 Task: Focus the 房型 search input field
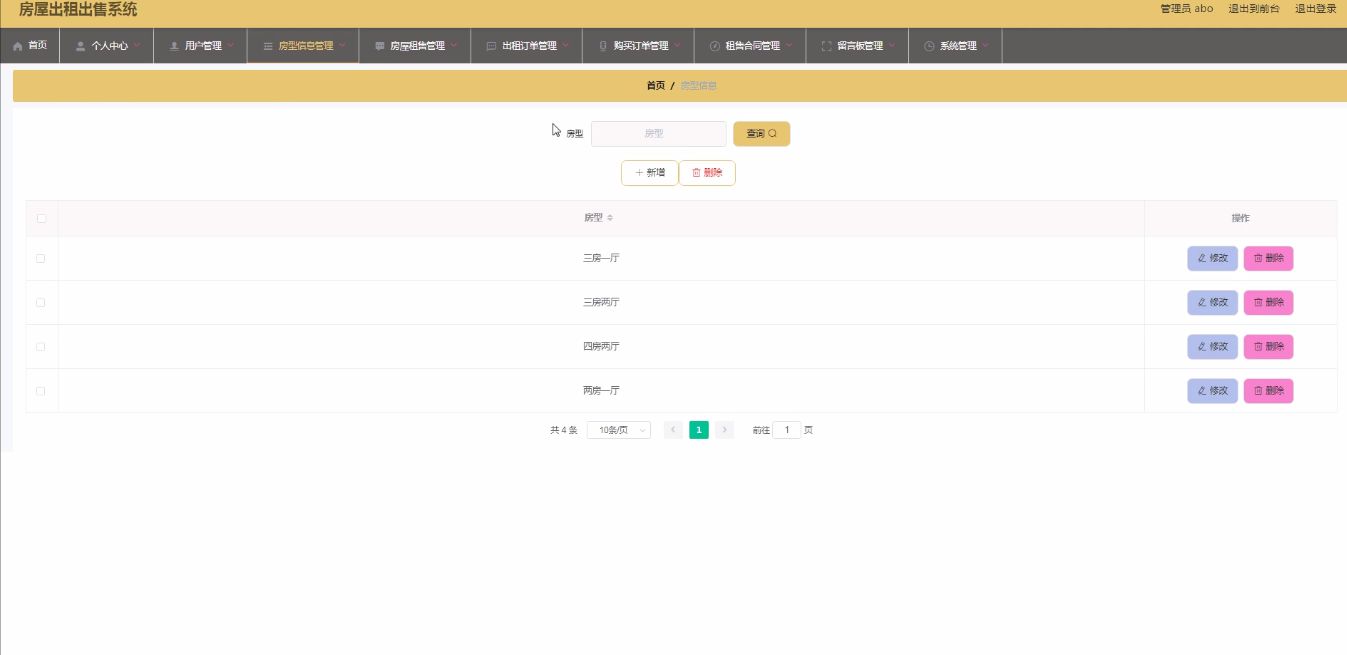pos(658,133)
